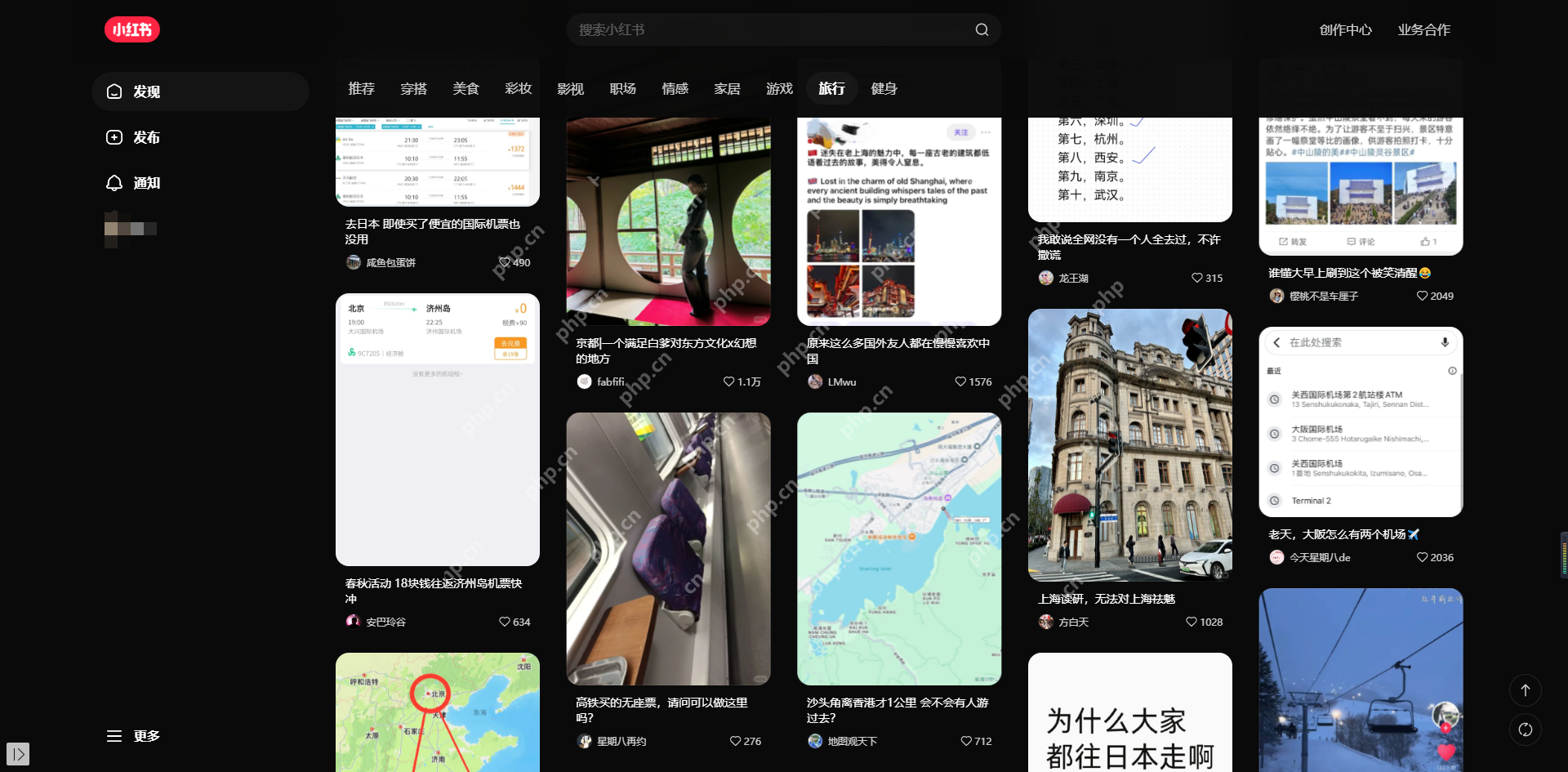
Task: Click the sidebar toggle icon at bottom left
Action: coord(18,753)
